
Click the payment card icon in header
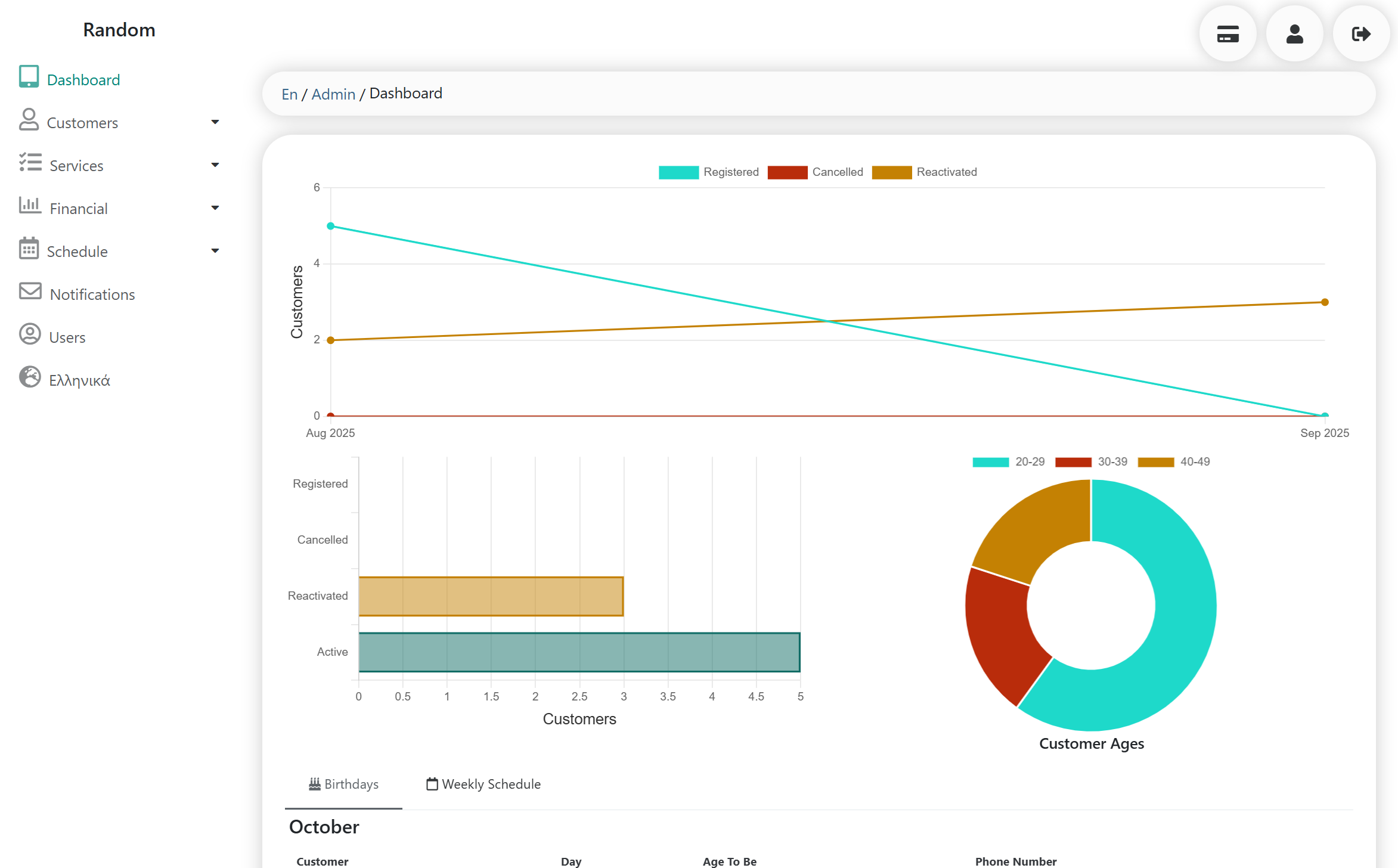pyautogui.click(x=1227, y=34)
